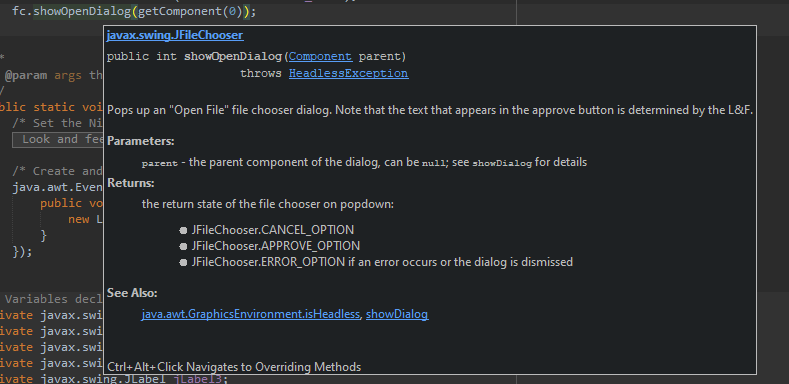
Task: Click the JFileChooser.CANCEL_OPTION bullet item
Action: tap(272, 230)
